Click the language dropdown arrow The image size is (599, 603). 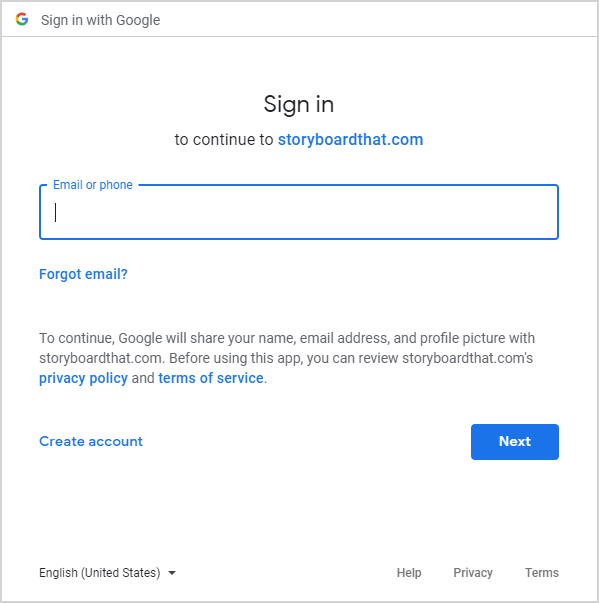coord(172,573)
